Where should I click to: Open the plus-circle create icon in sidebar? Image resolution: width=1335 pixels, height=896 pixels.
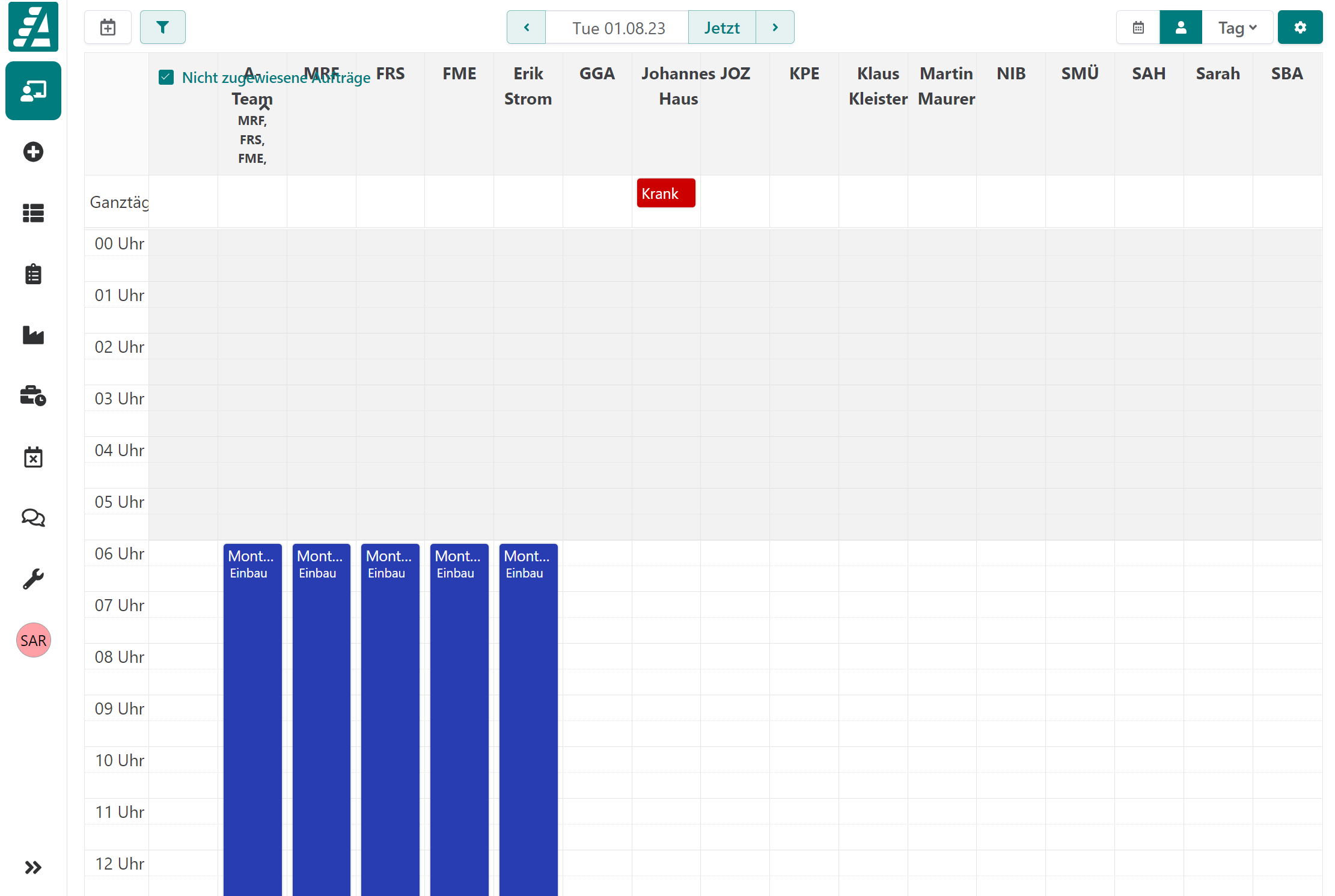coord(33,151)
